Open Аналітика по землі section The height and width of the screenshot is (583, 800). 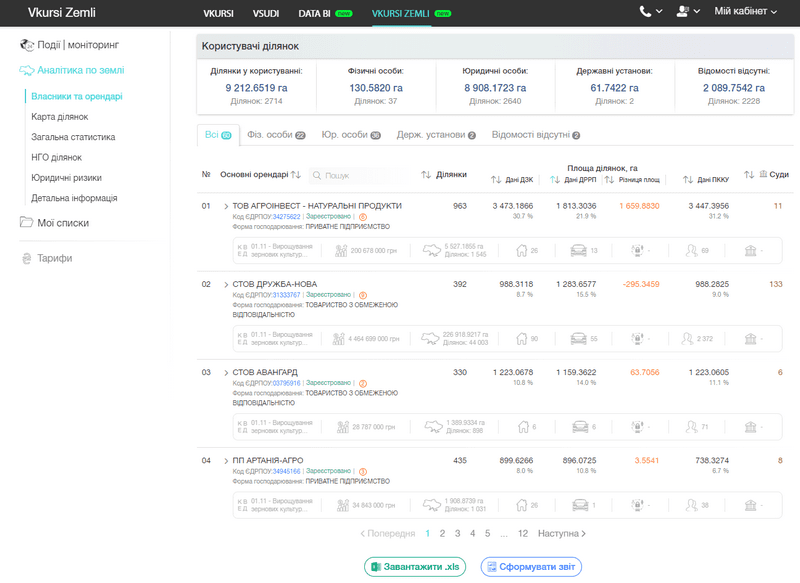(71, 70)
